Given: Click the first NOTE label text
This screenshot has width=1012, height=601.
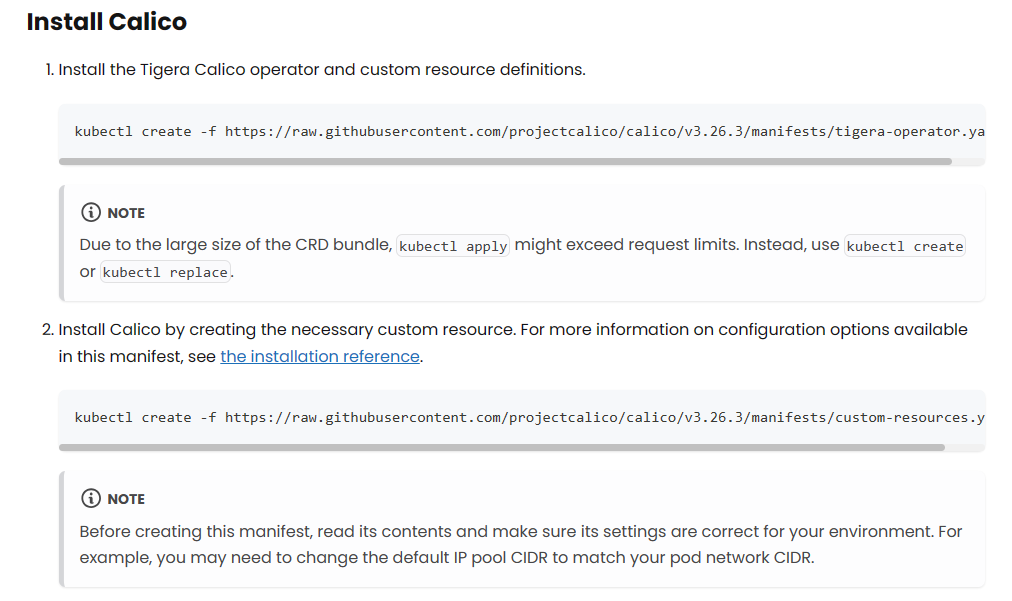Looking at the screenshot, I should [126, 213].
